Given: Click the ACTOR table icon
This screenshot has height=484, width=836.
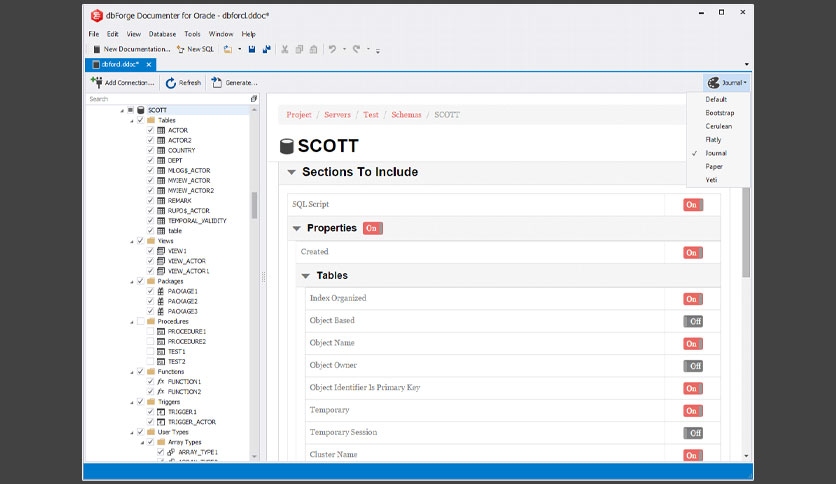Looking at the screenshot, I should pyautogui.click(x=161, y=130).
